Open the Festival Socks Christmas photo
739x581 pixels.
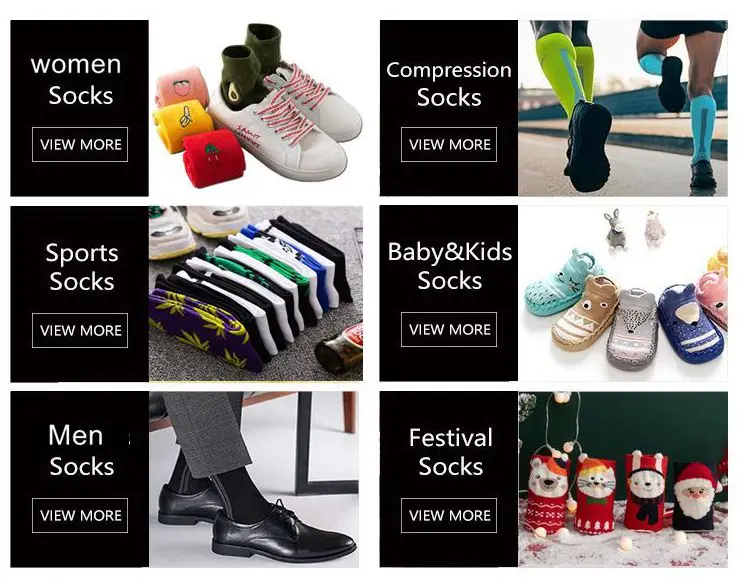(x=623, y=479)
